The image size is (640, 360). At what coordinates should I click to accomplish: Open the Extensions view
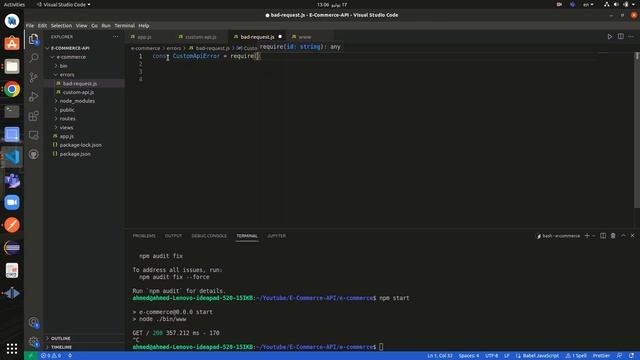click(x=33, y=116)
